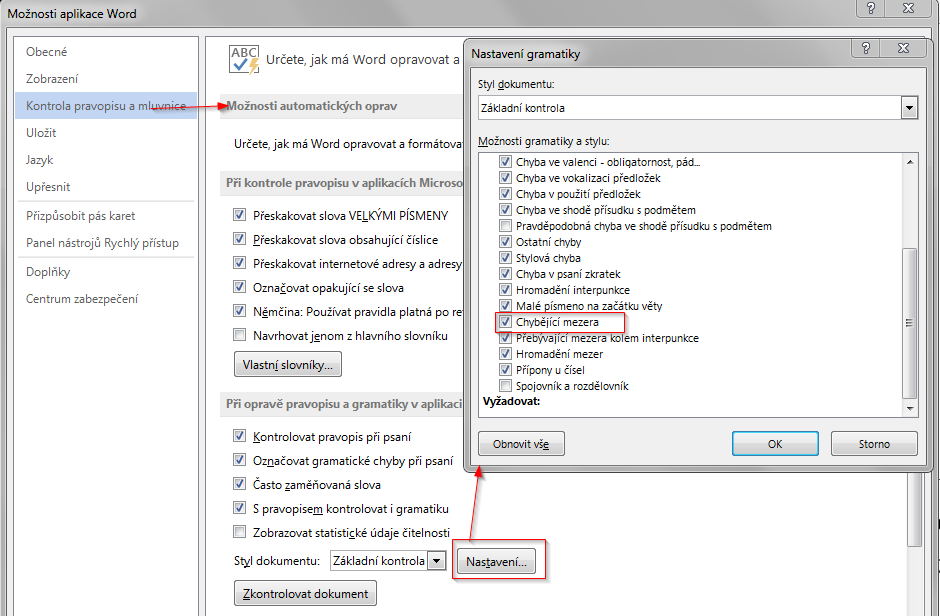Screen dimensions: 940x616
Task: Toggle 'Kontrolovat pravopis při psaní' checkbox
Action: [239, 436]
